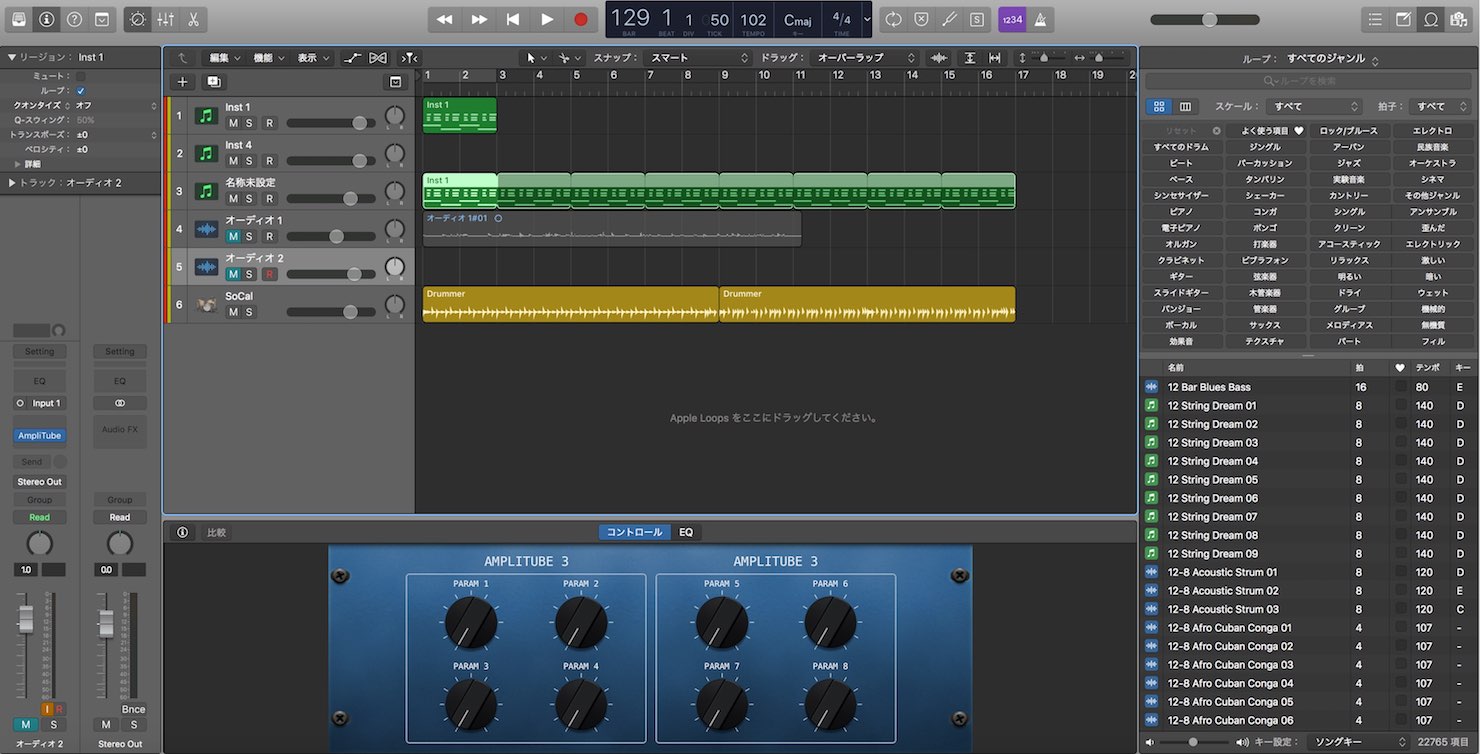Image resolution: width=1480 pixels, height=754 pixels.
Task: Open the Note Pad icon
Action: (x=1403, y=19)
